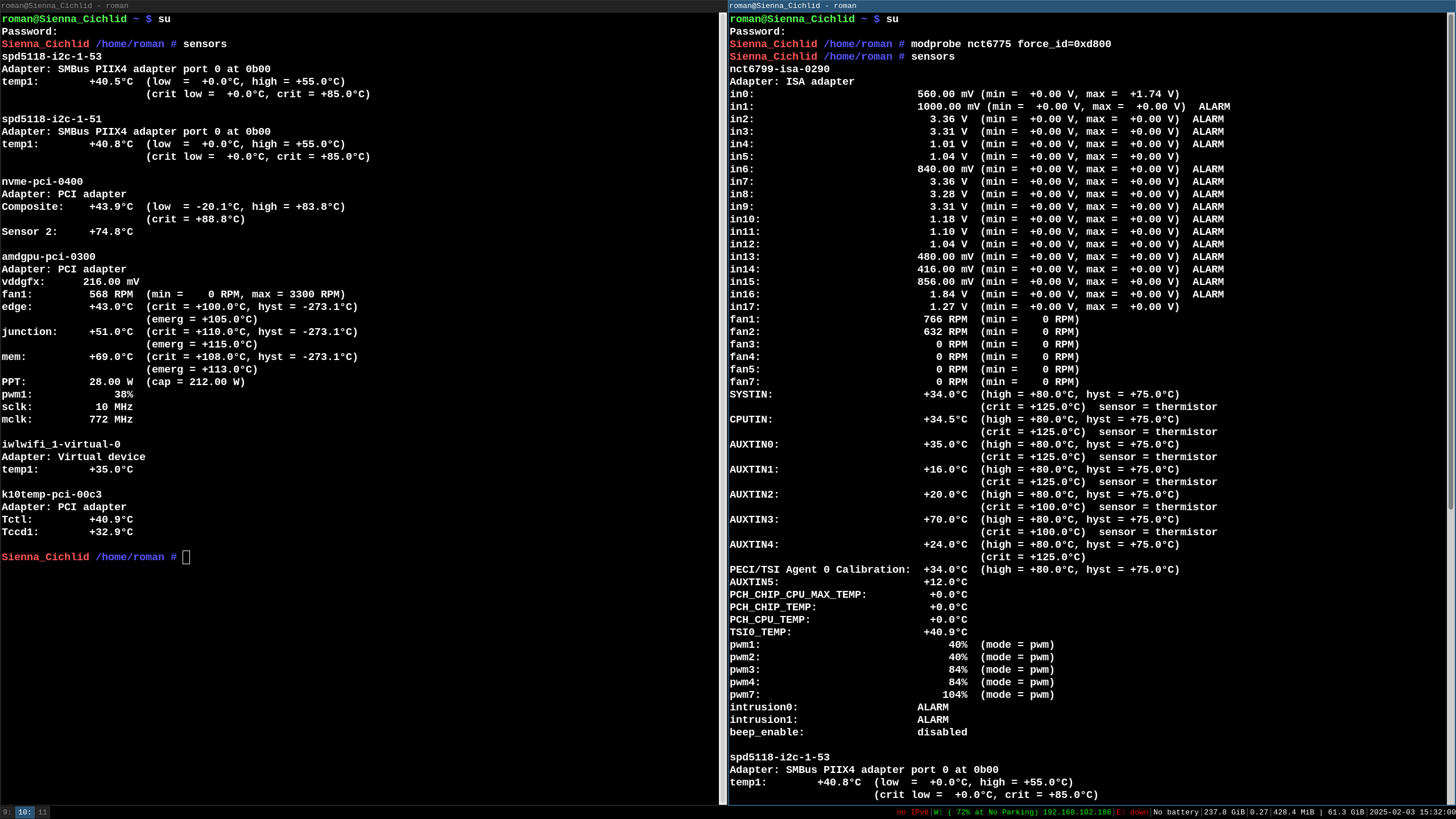
Task: Click the 'nct6799-isa-0290' chip name
Action: click(779, 69)
